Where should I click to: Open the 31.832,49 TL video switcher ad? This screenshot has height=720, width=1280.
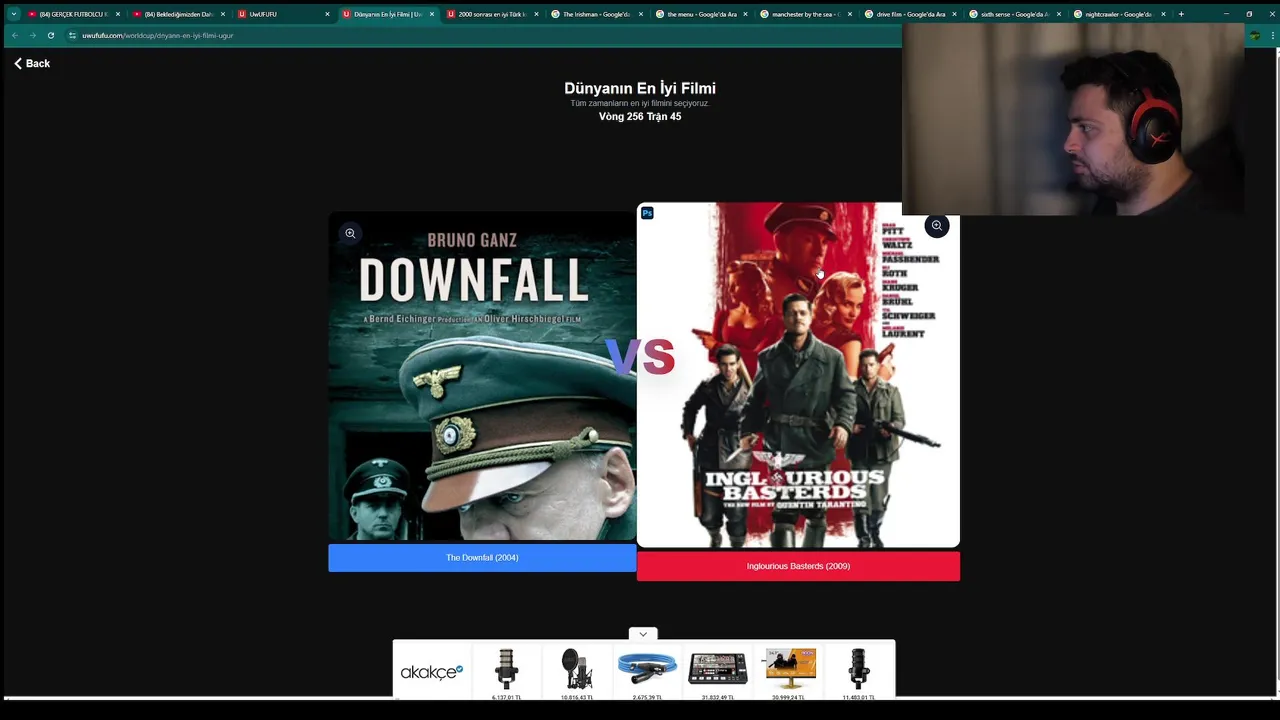(718, 673)
